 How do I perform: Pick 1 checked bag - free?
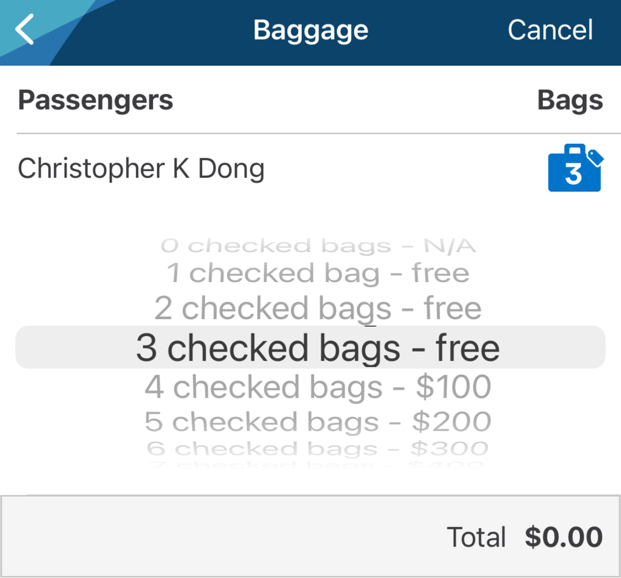pyautogui.click(x=317, y=273)
